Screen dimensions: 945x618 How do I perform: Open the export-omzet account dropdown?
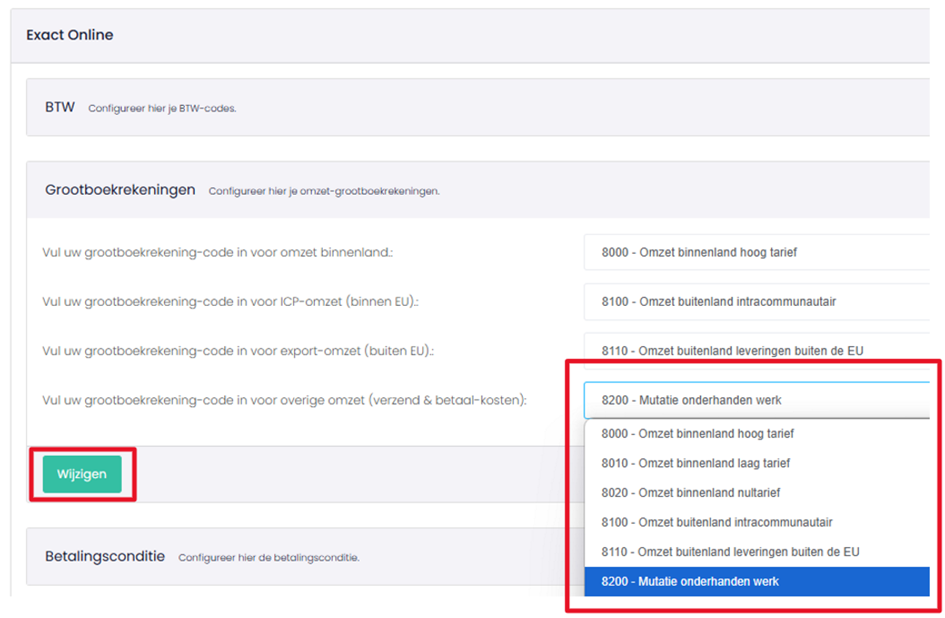click(756, 350)
